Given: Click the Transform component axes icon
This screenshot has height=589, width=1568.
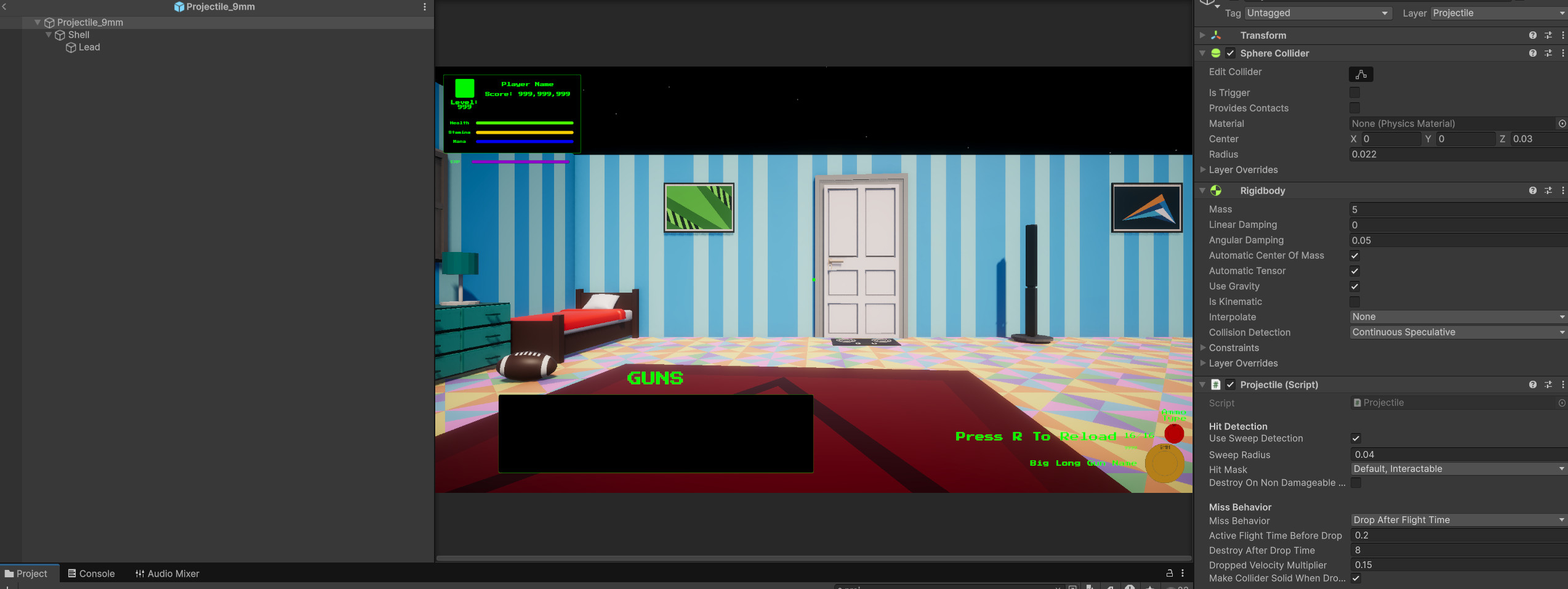Looking at the screenshot, I should click(x=1216, y=35).
